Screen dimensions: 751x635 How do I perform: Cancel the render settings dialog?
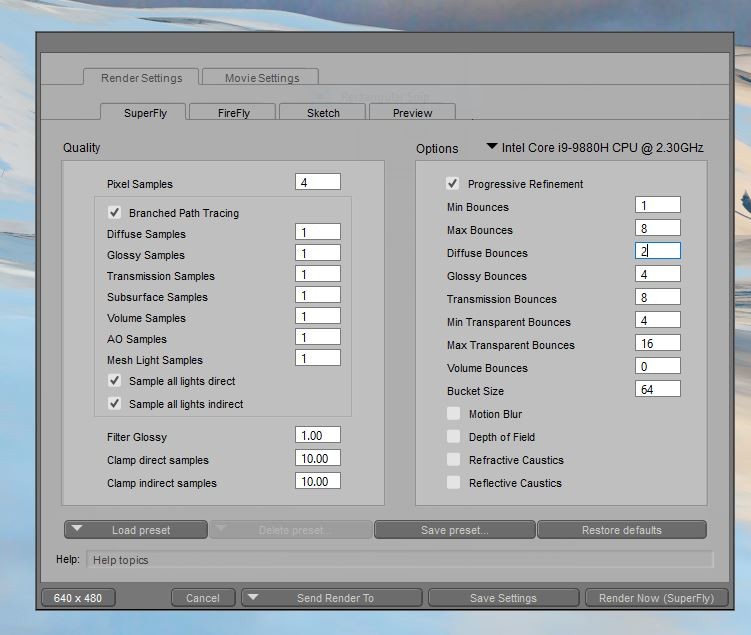[x=203, y=598]
